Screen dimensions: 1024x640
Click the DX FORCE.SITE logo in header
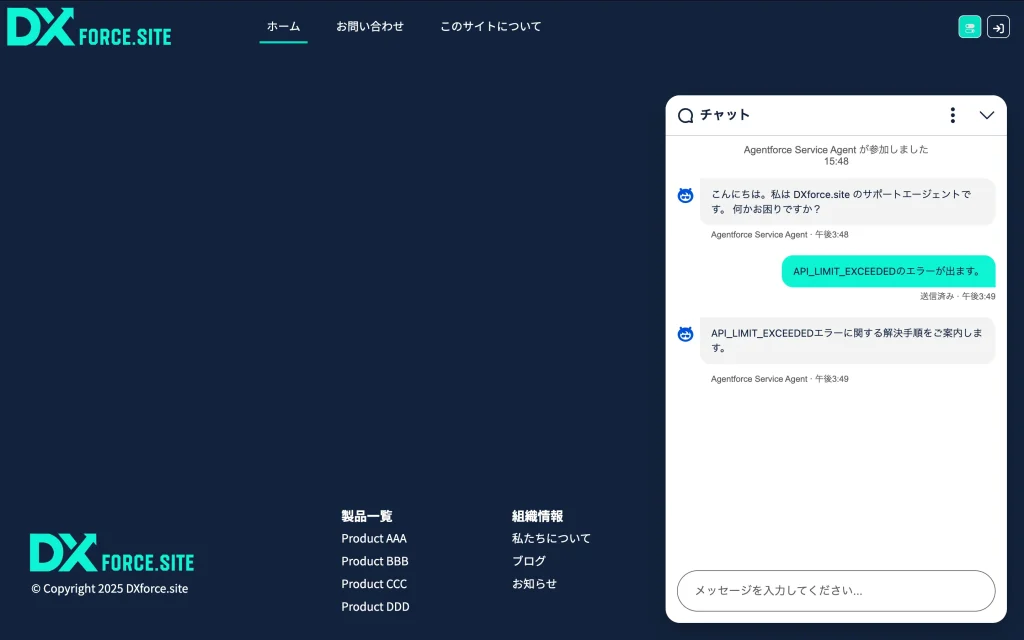[x=89, y=27]
